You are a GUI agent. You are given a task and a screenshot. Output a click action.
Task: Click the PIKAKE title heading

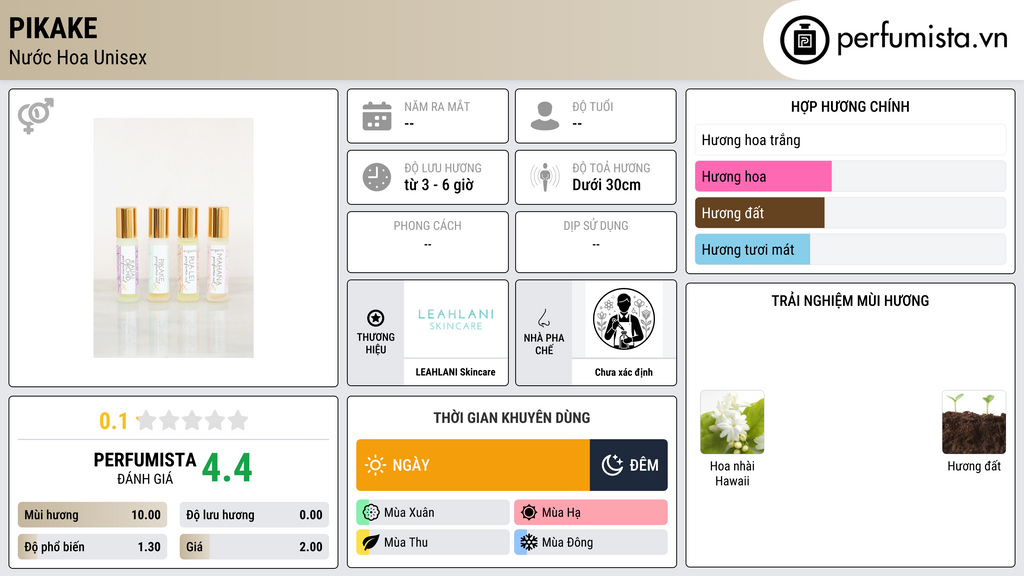[x=53, y=28]
